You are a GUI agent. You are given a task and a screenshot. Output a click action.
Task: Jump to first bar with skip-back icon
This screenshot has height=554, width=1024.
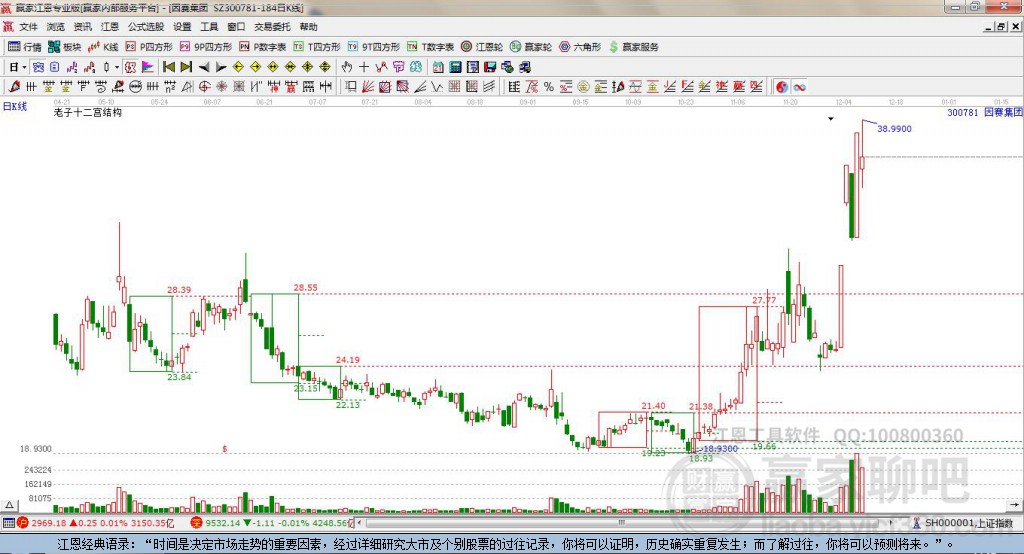(169, 67)
